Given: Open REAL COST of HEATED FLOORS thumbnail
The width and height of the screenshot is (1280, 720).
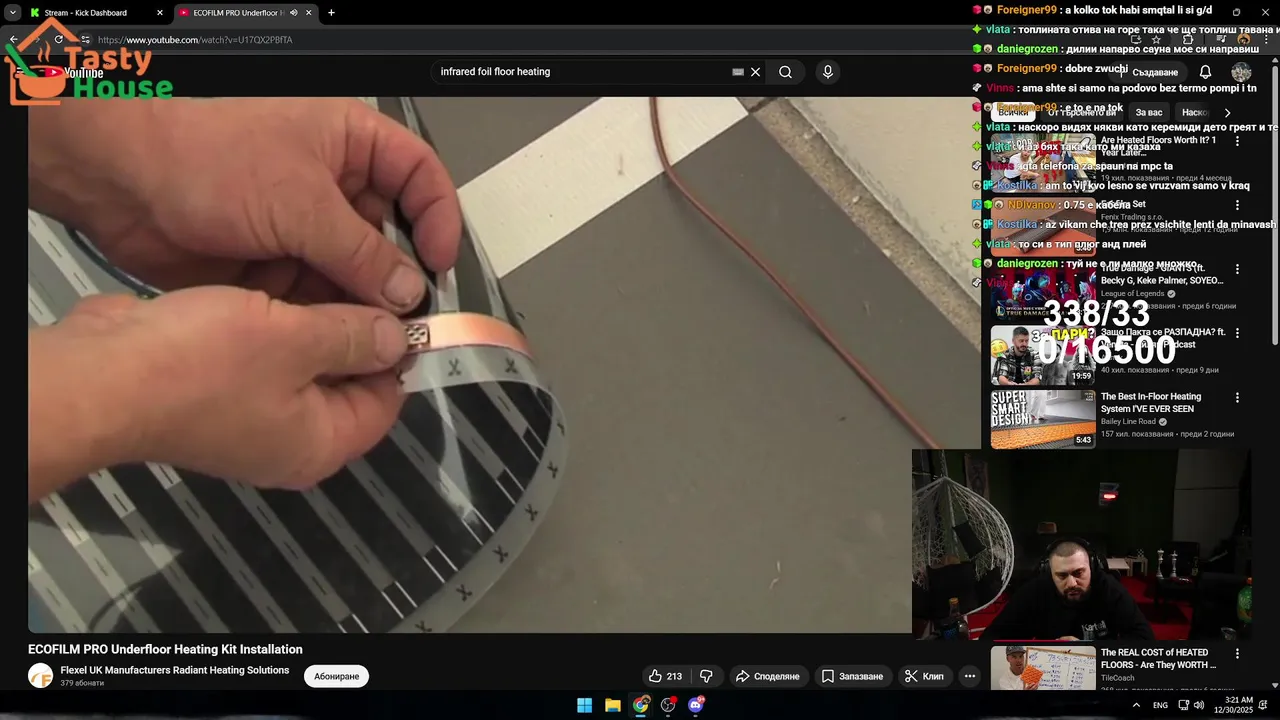Looking at the screenshot, I should click(1043, 668).
